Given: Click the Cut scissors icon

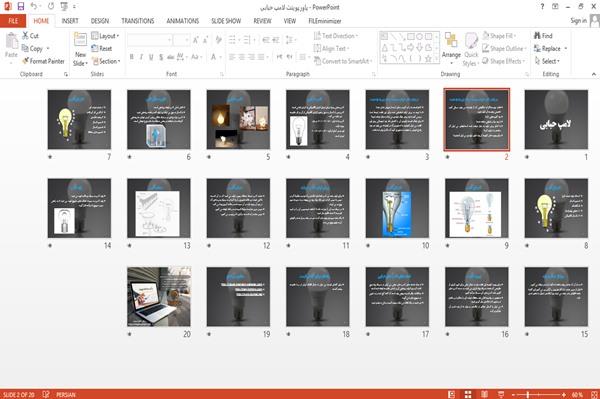Looking at the screenshot, I should [x=26, y=36].
